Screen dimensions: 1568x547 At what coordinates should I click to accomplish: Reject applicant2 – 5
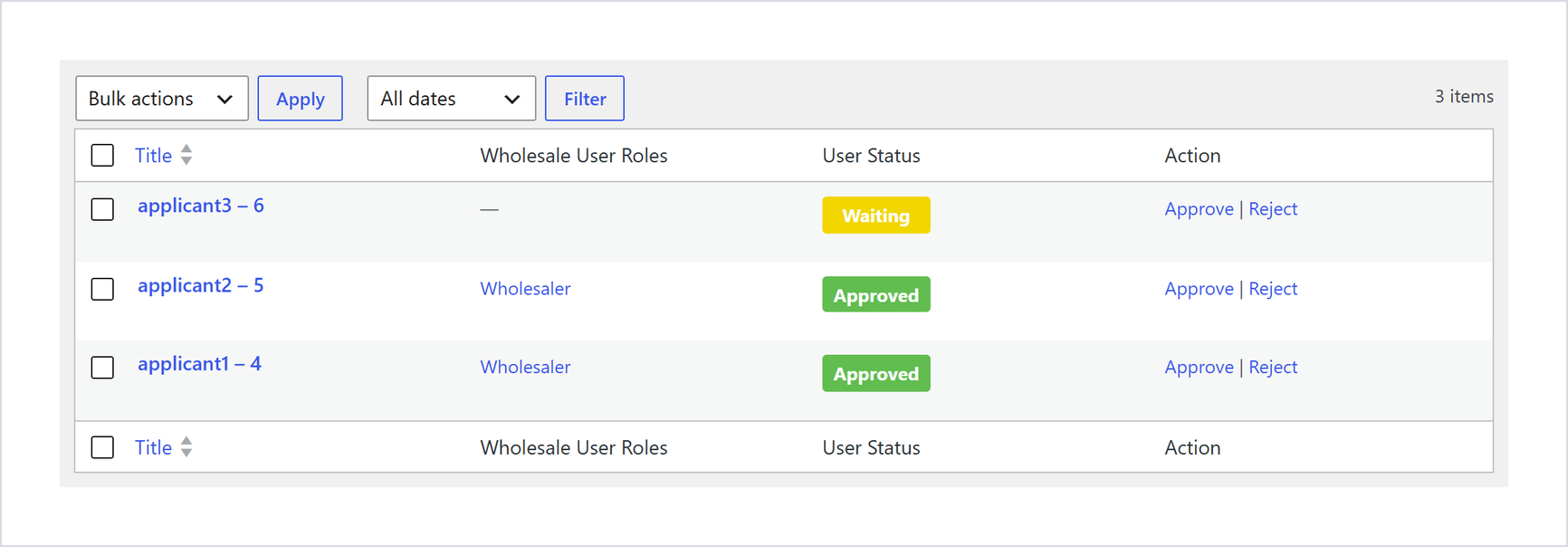1273,289
